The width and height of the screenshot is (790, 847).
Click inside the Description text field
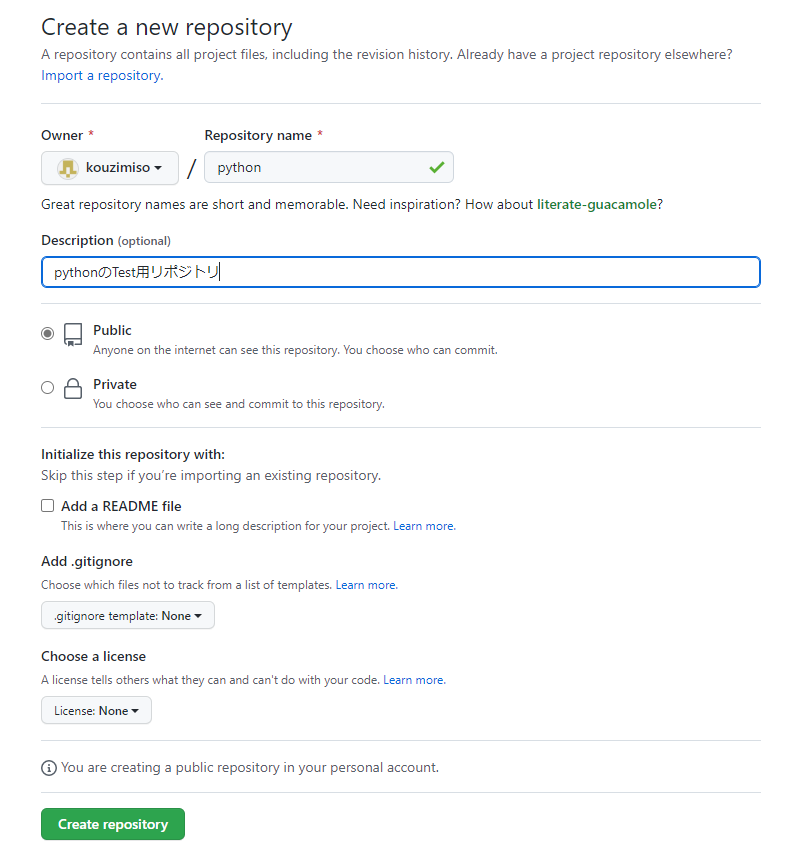pos(400,271)
